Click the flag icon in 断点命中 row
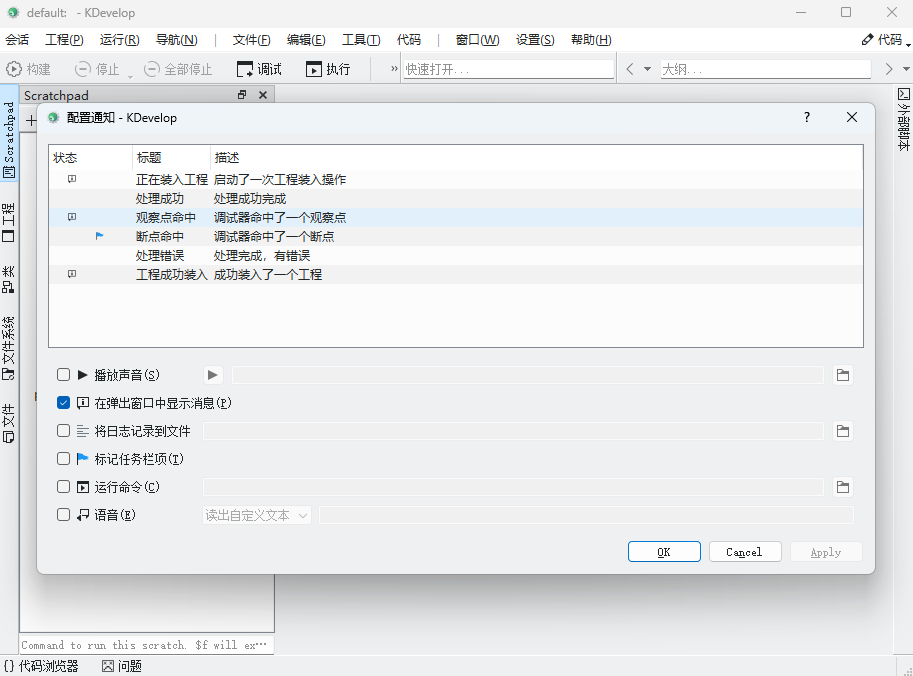 point(100,236)
